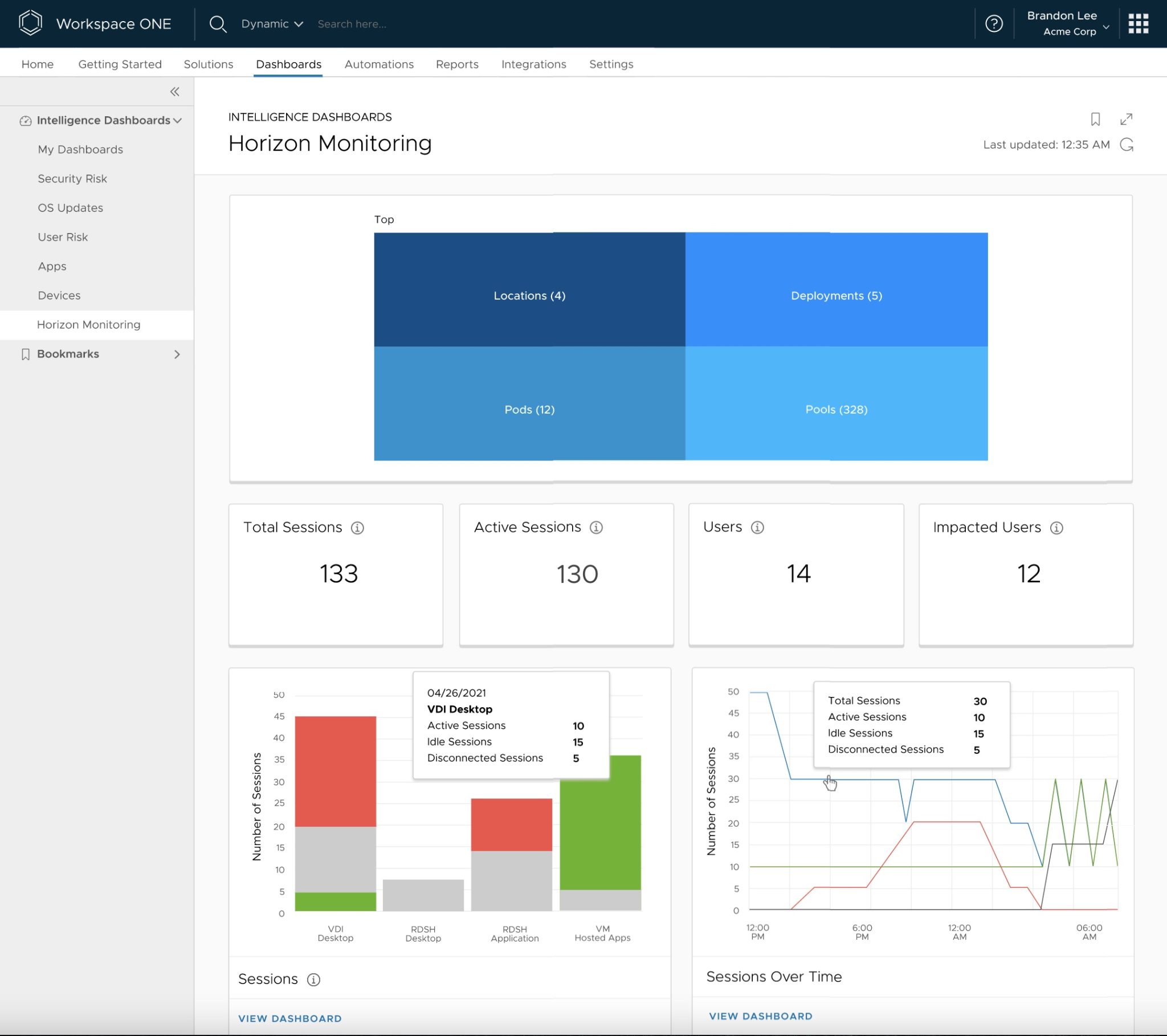Switch to the Reports tab
The width and height of the screenshot is (1167, 1036).
point(457,64)
